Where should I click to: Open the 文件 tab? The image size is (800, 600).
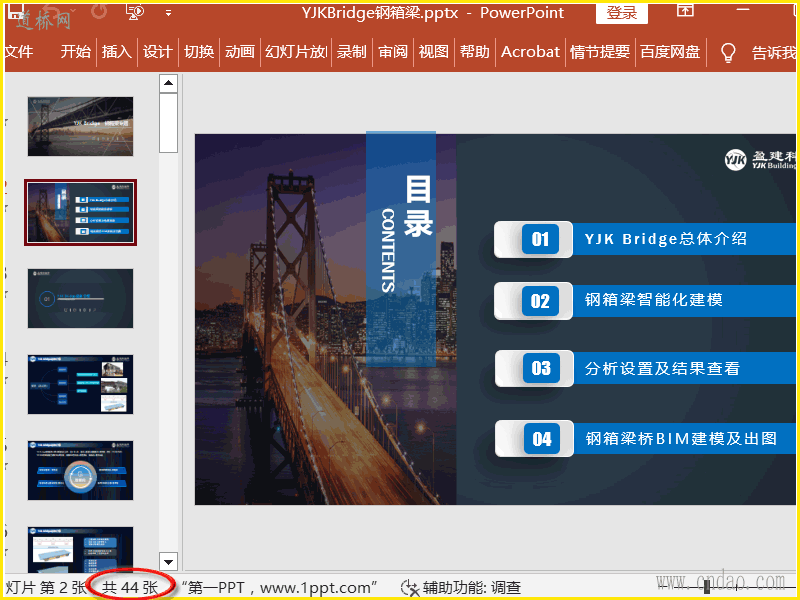pyautogui.click(x=18, y=52)
